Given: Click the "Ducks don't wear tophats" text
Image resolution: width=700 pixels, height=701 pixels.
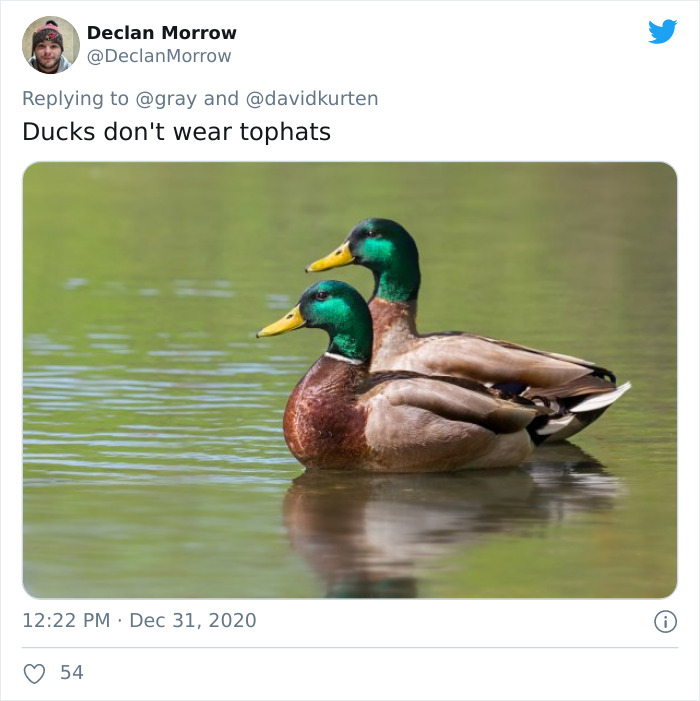Looking at the screenshot, I should [177, 132].
